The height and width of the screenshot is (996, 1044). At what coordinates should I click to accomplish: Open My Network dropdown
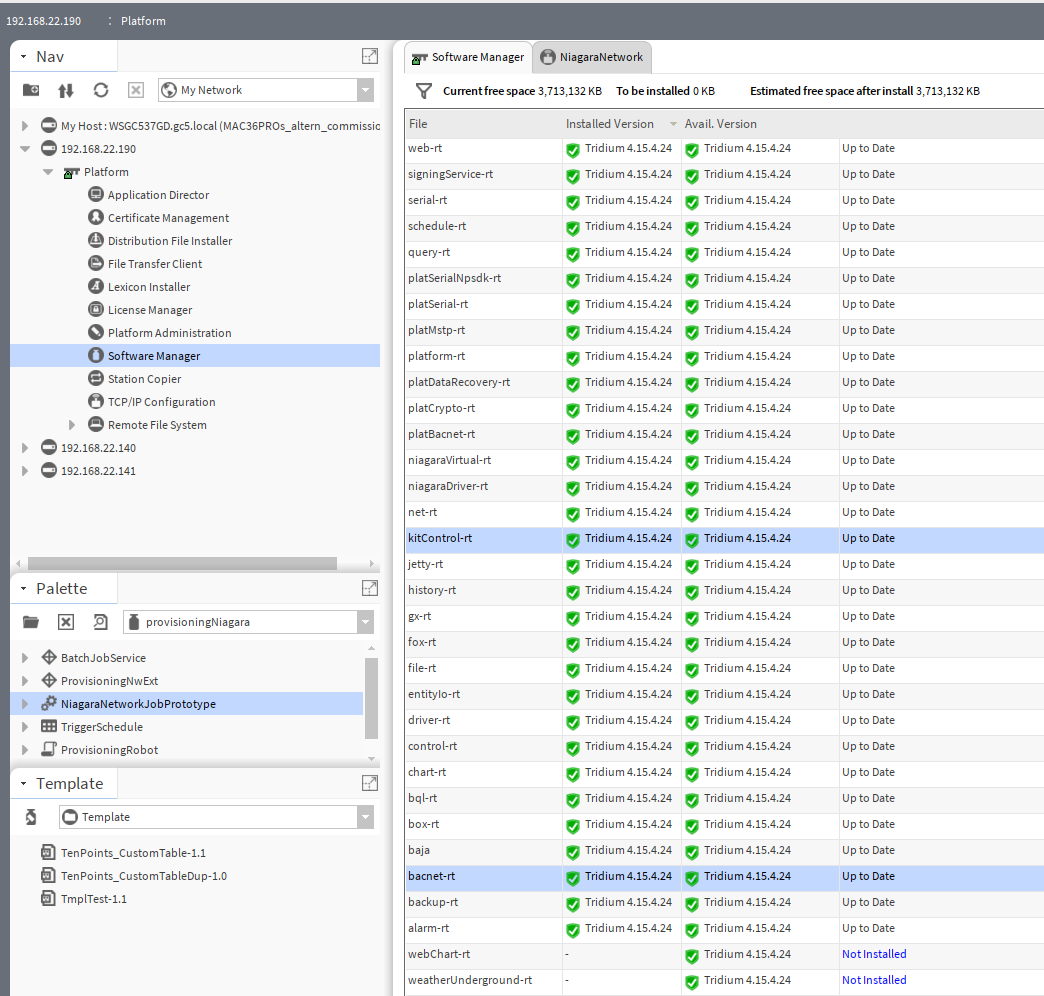tap(366, 90)
